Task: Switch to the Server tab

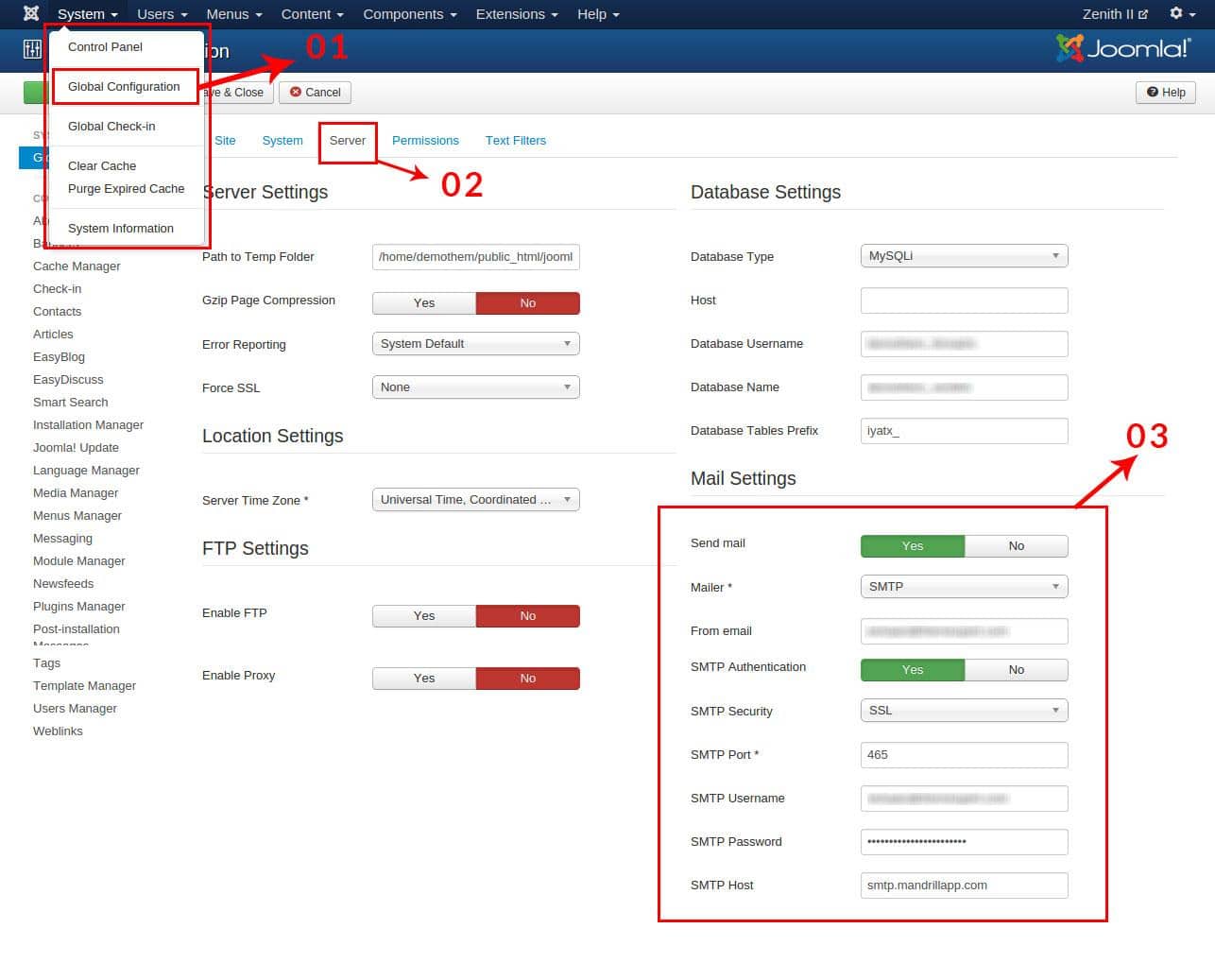Action: tap(348, 140)
